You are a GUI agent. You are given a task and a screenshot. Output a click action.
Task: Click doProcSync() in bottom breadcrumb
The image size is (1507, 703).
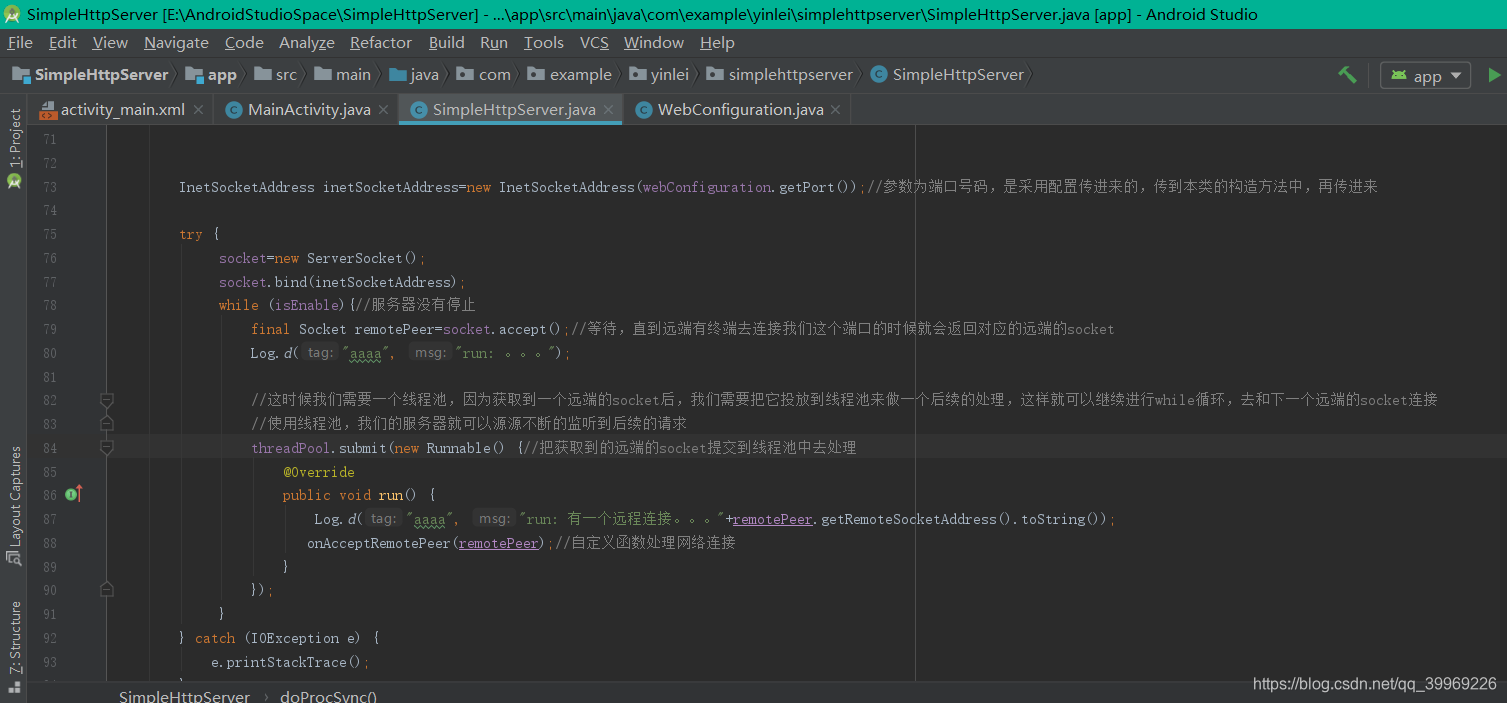tap(328, 696)
